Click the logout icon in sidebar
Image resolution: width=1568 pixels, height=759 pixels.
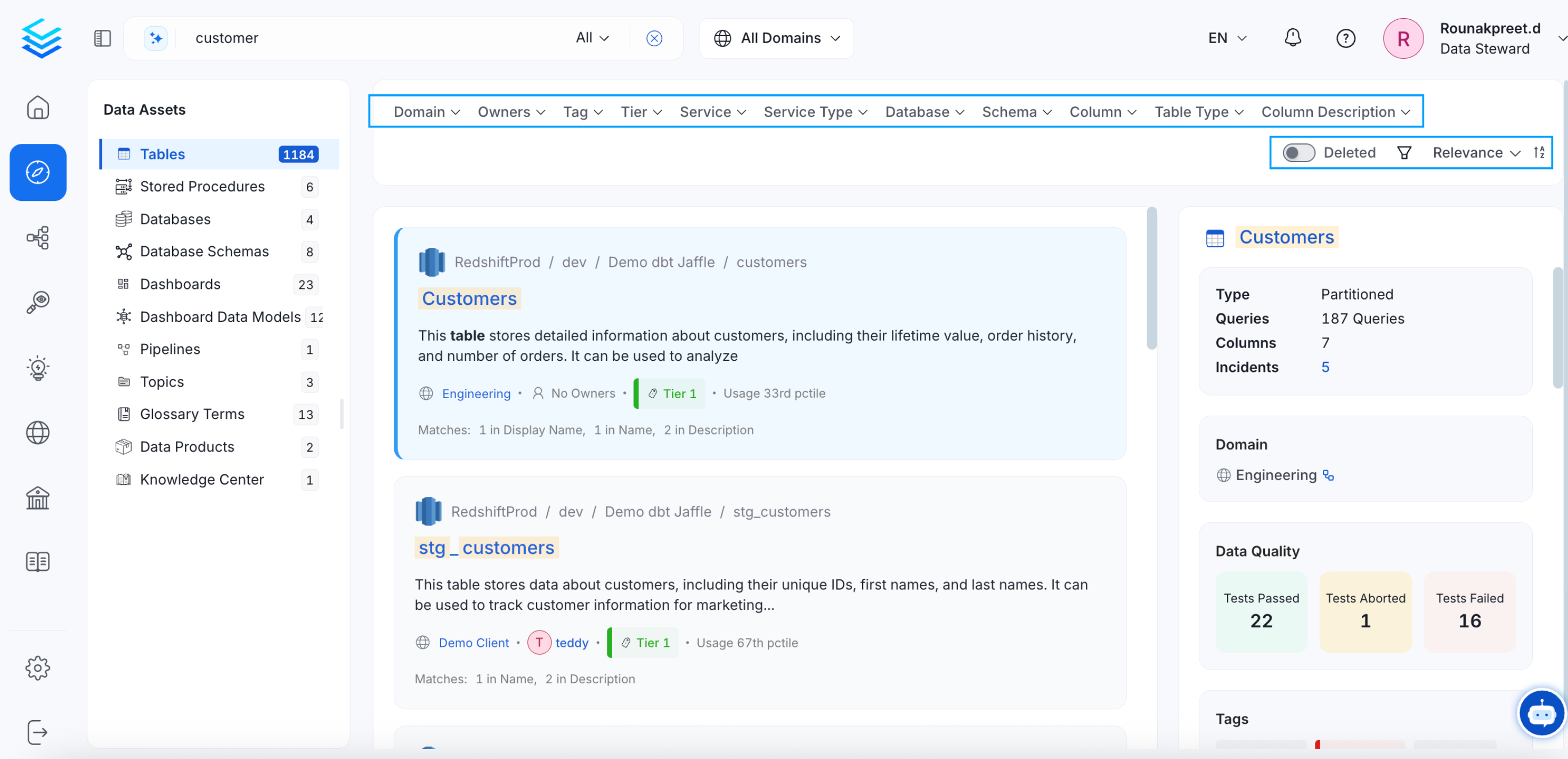[x=38, y=732]
